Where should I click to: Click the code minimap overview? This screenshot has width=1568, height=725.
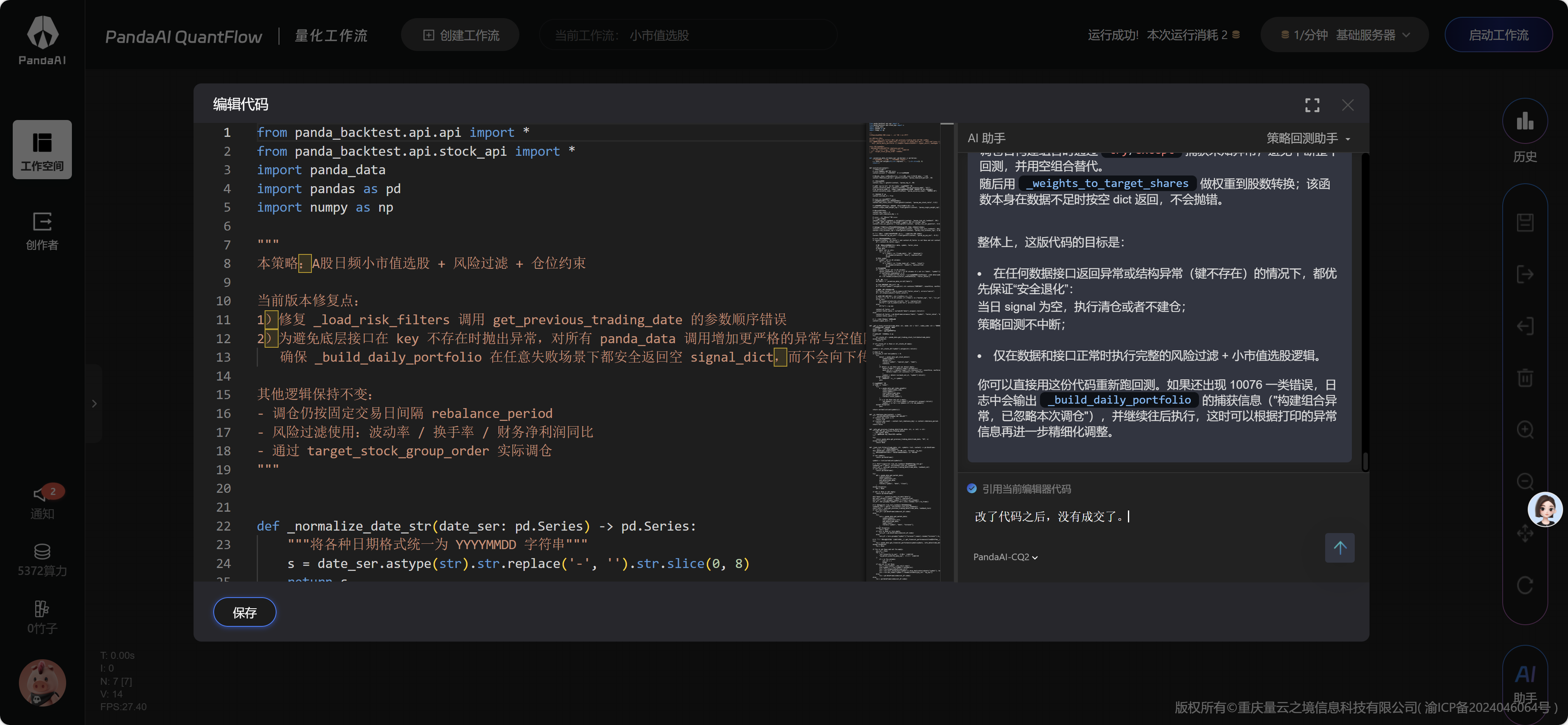904,352
